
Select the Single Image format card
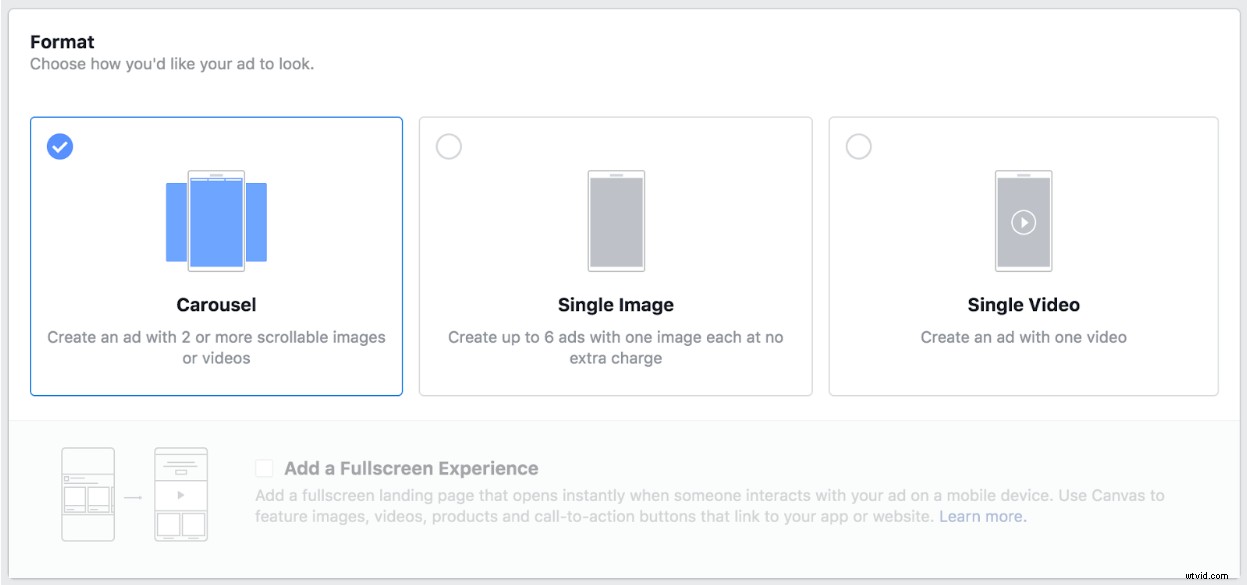click(x=617, y=255)
